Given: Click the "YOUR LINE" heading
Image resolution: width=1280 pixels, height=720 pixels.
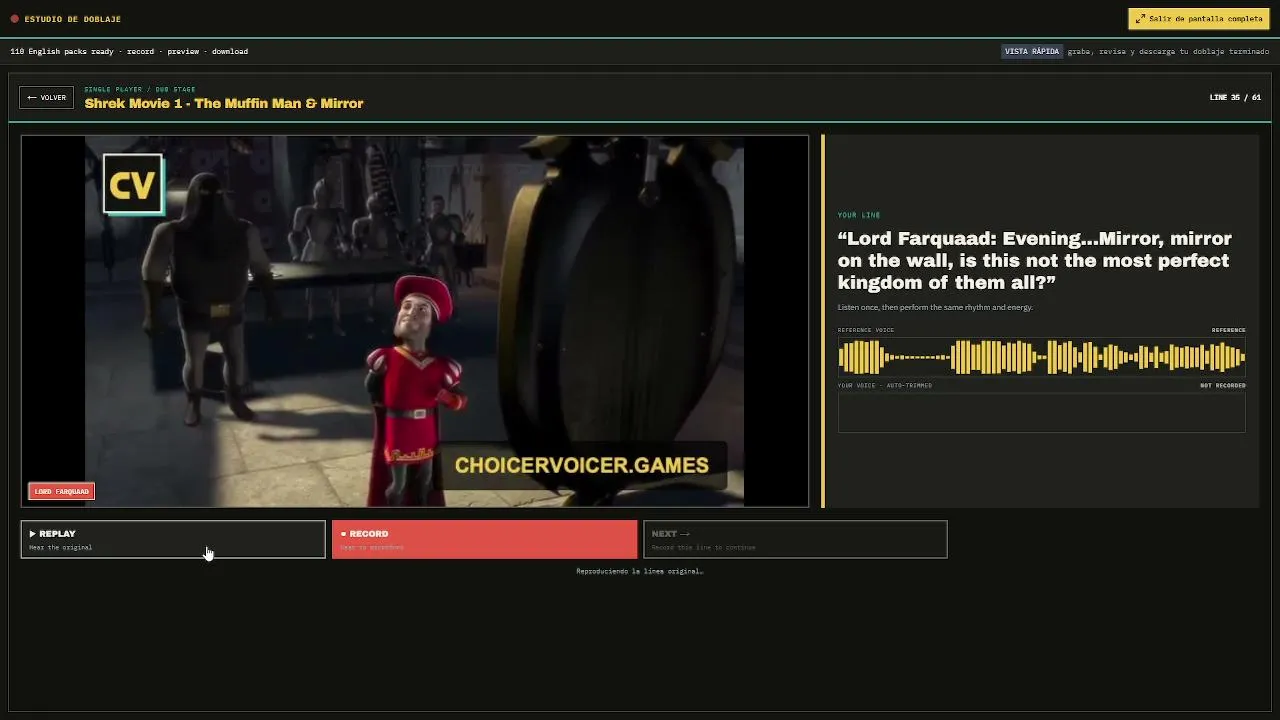Looking at the screenshot, I should tap(859, 215).
